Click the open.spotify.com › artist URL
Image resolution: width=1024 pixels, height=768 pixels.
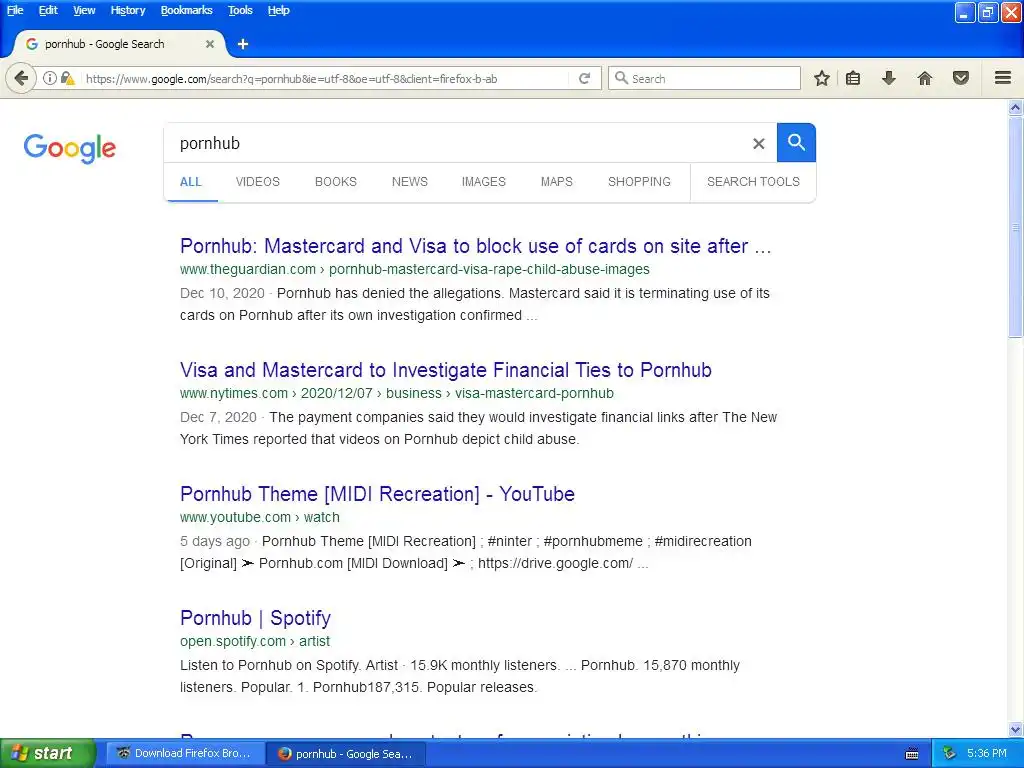click(255, 642)
